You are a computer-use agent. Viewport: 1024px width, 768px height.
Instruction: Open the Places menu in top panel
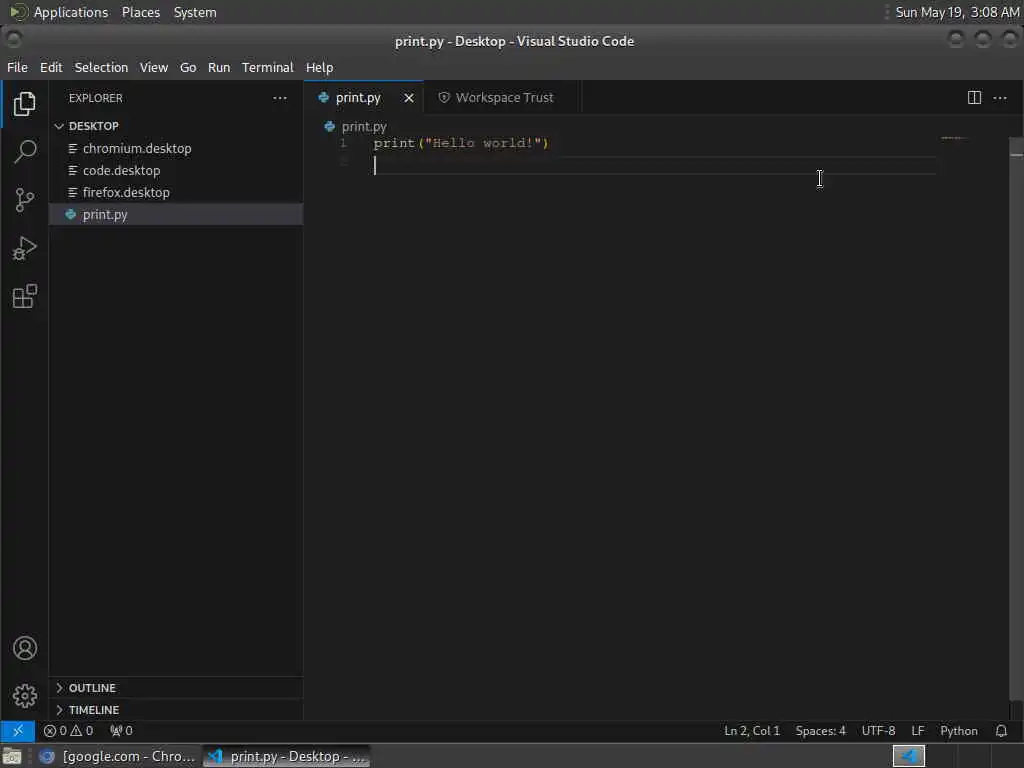click(x=141, y=12)
